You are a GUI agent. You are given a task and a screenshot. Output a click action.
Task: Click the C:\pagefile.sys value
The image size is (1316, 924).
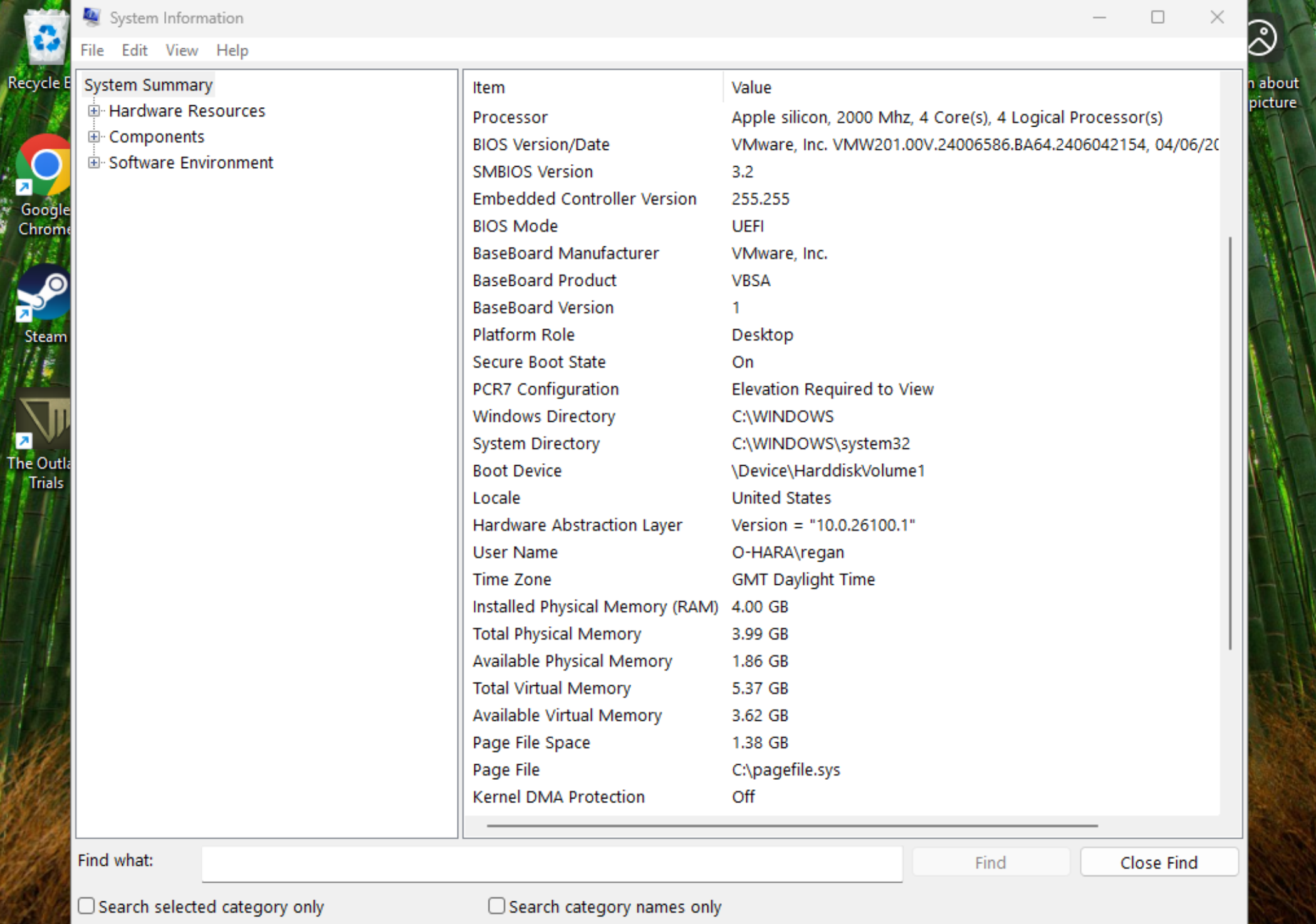tap(786, 769)
